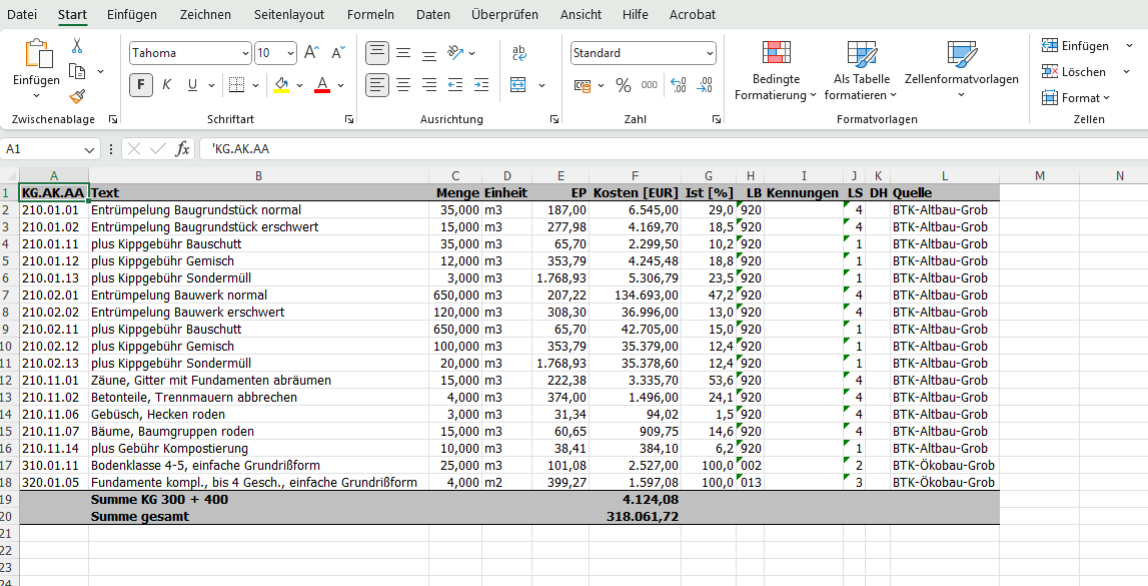Toggle center horizontal alignment

click(x=403, y=85)
